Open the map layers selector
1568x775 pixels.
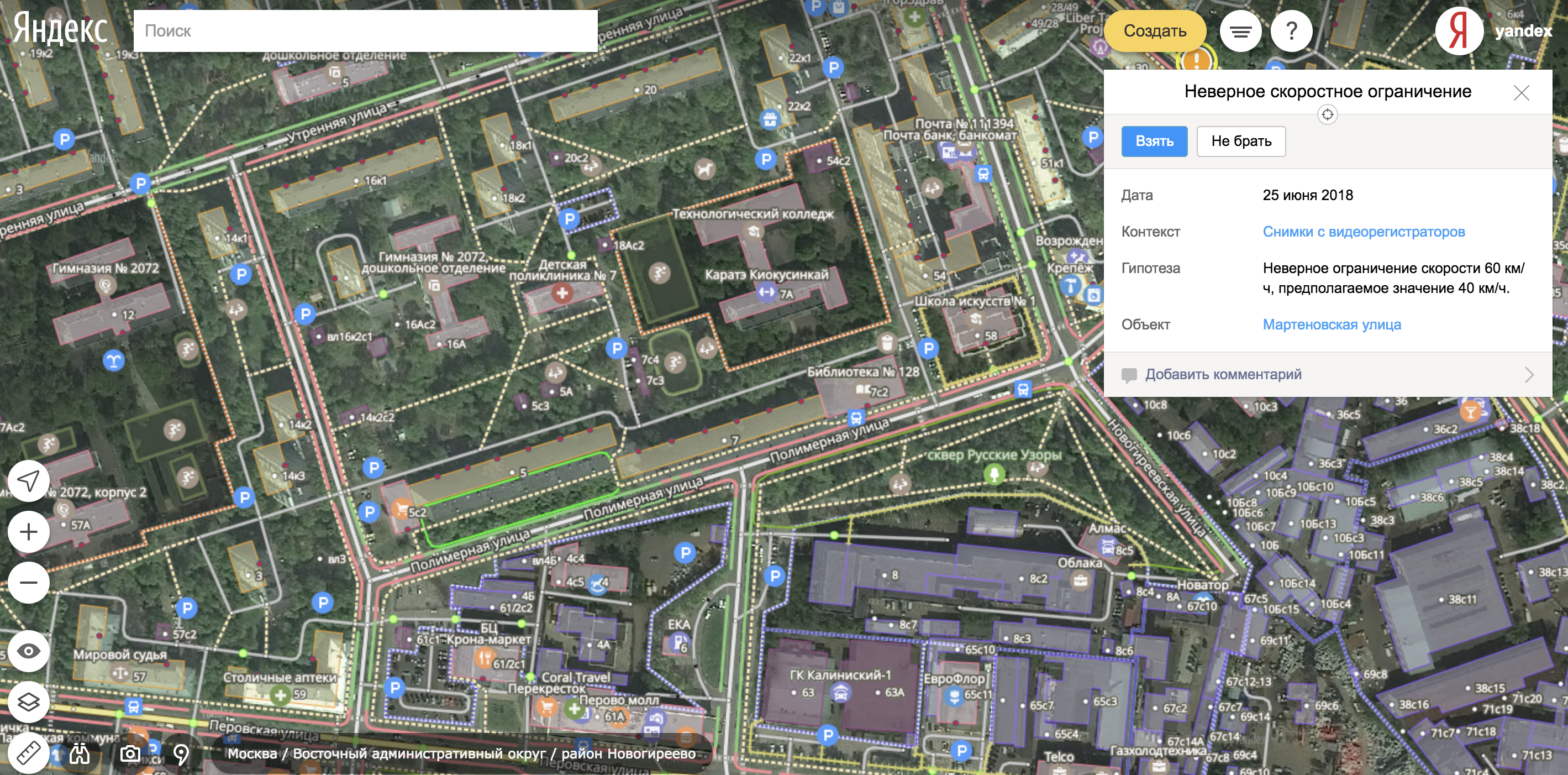[28, 702]
